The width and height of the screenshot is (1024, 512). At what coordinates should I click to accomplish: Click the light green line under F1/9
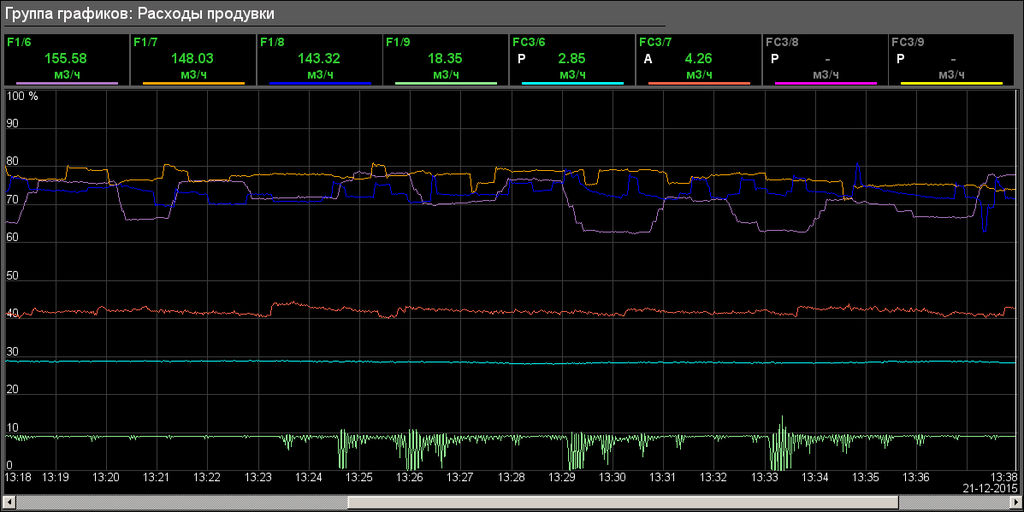[x=447, y=84]
